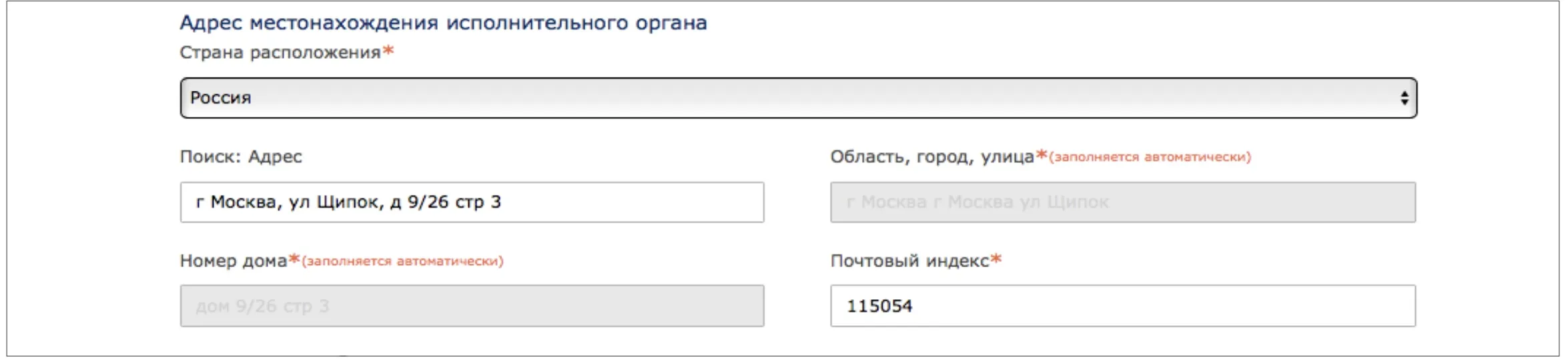This screenshot has width=1568, height=362.
Task: Click the red asterisk after "Страна расположения"
Action: (x=388, y=51)
